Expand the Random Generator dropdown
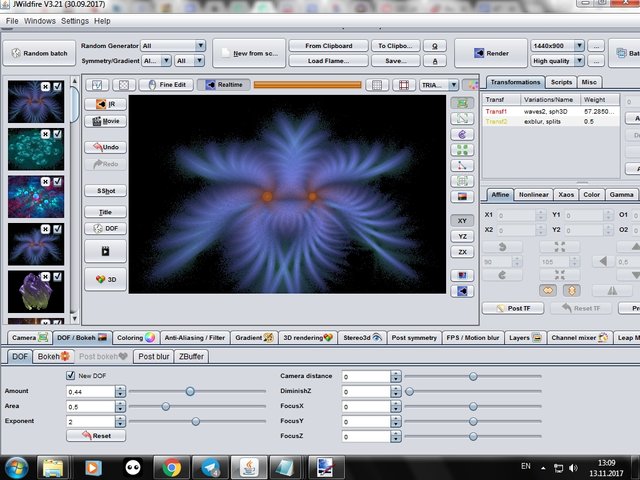The image size is (640, 480). (x=200, y=46)
